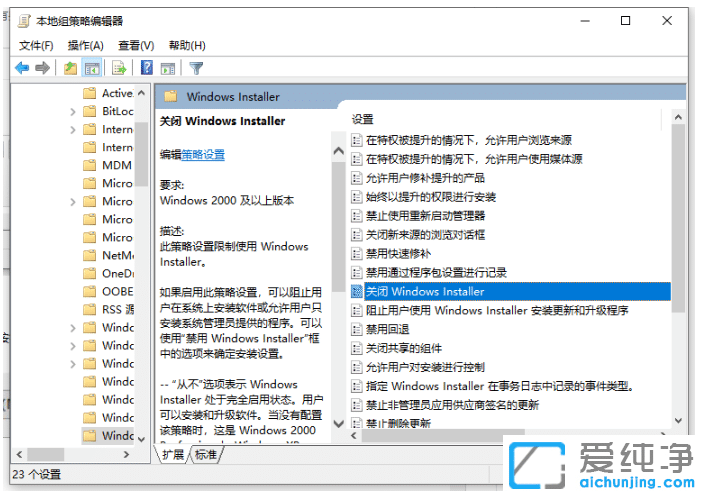Click the folder icon for RSS 源 item
This screenshot has width=703, height=495.
(x=90, y=309)
